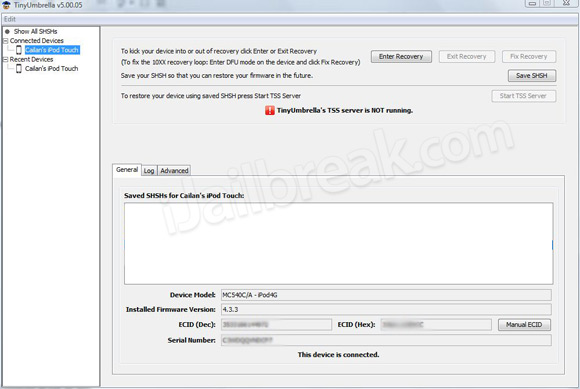Switch to the Advanced tab
Viewport: 580px width, 389px height.
tap(174, 170)
